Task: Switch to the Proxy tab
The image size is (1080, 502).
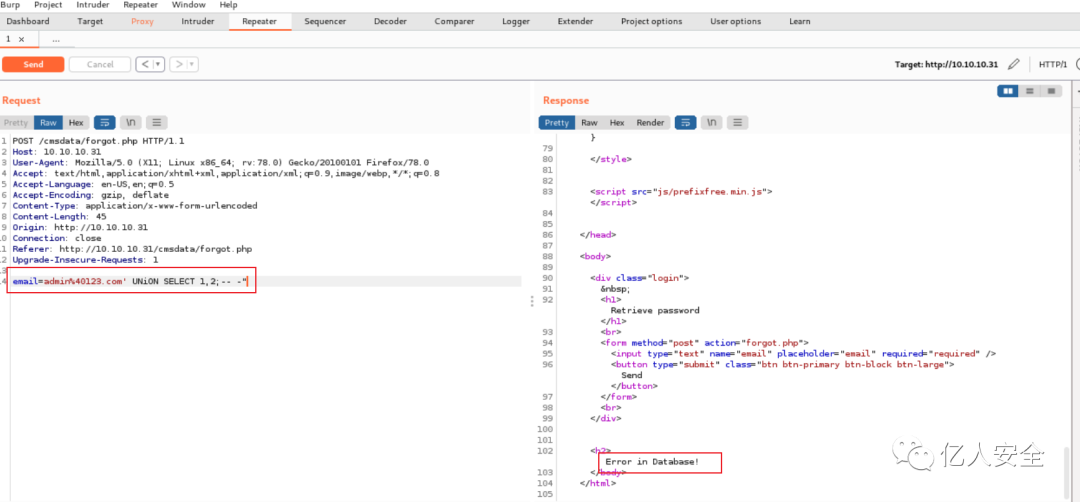Action: (143, 21)
